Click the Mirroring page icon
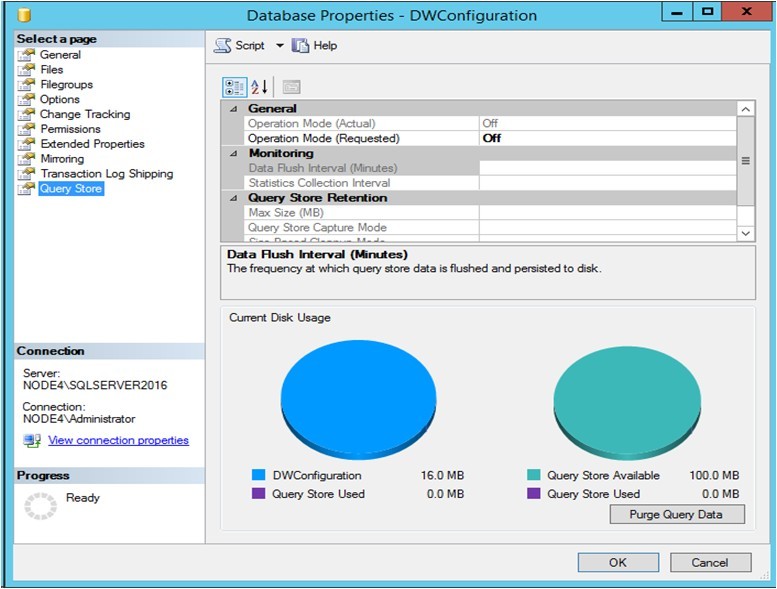Viewport: 777px width, 589px height. click(27, 159)
